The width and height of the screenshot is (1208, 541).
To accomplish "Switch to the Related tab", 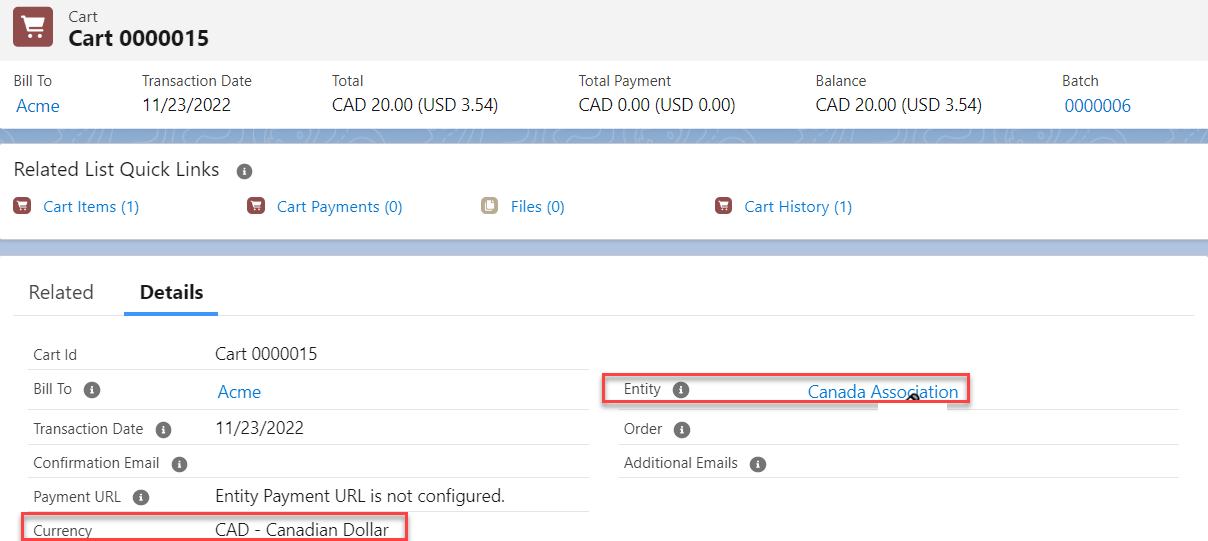I will point(61,292).
